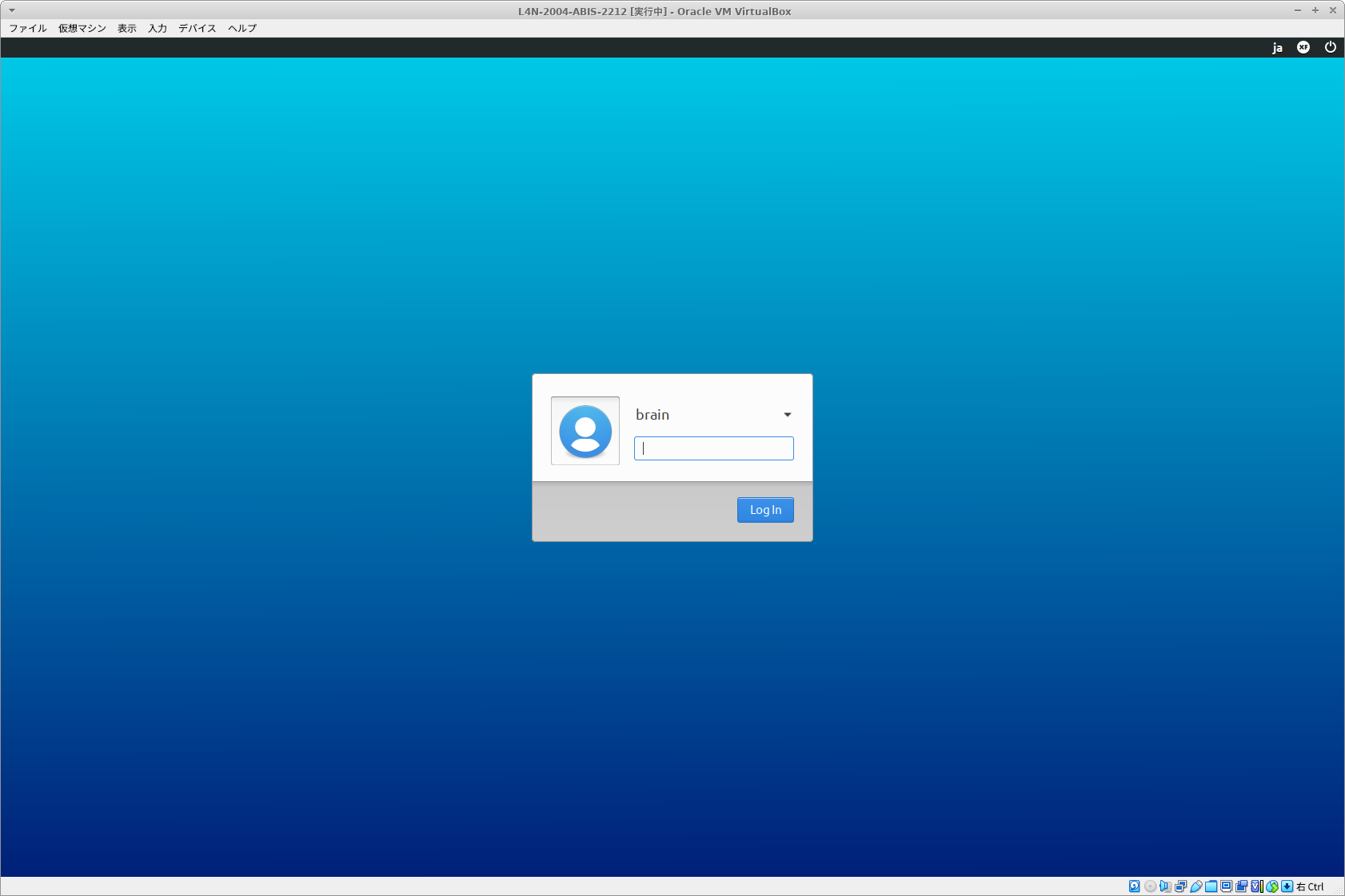The image size is (1345, 896).
Task: Open the power menu in top panel
Action: coord(1331,47)
